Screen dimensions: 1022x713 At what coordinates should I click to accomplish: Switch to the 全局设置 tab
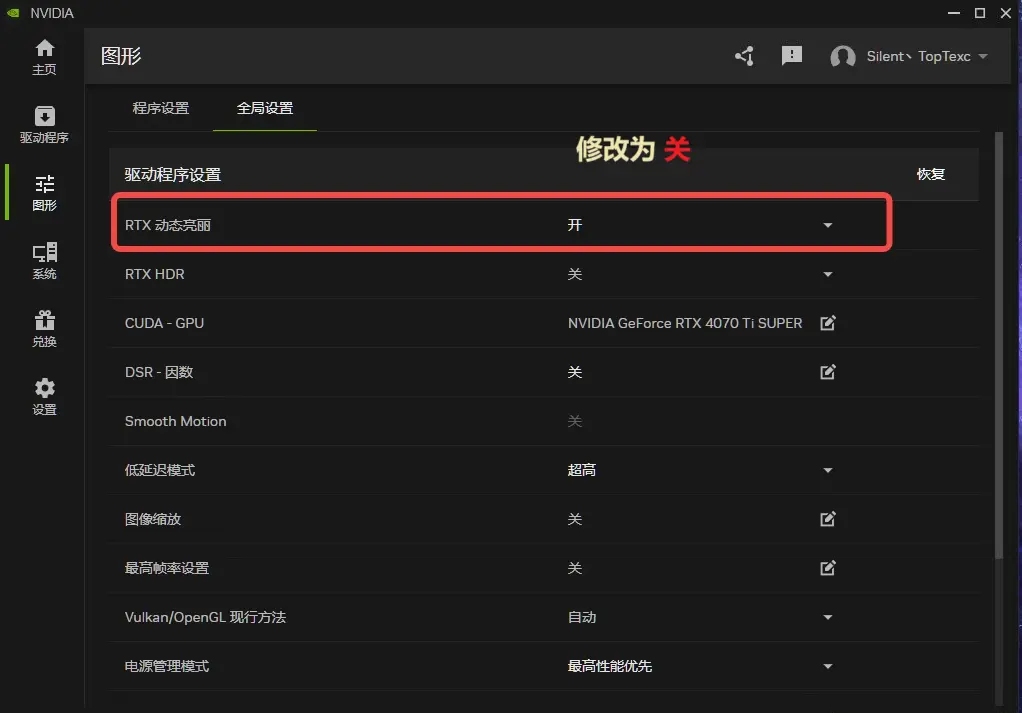point(265,108)
